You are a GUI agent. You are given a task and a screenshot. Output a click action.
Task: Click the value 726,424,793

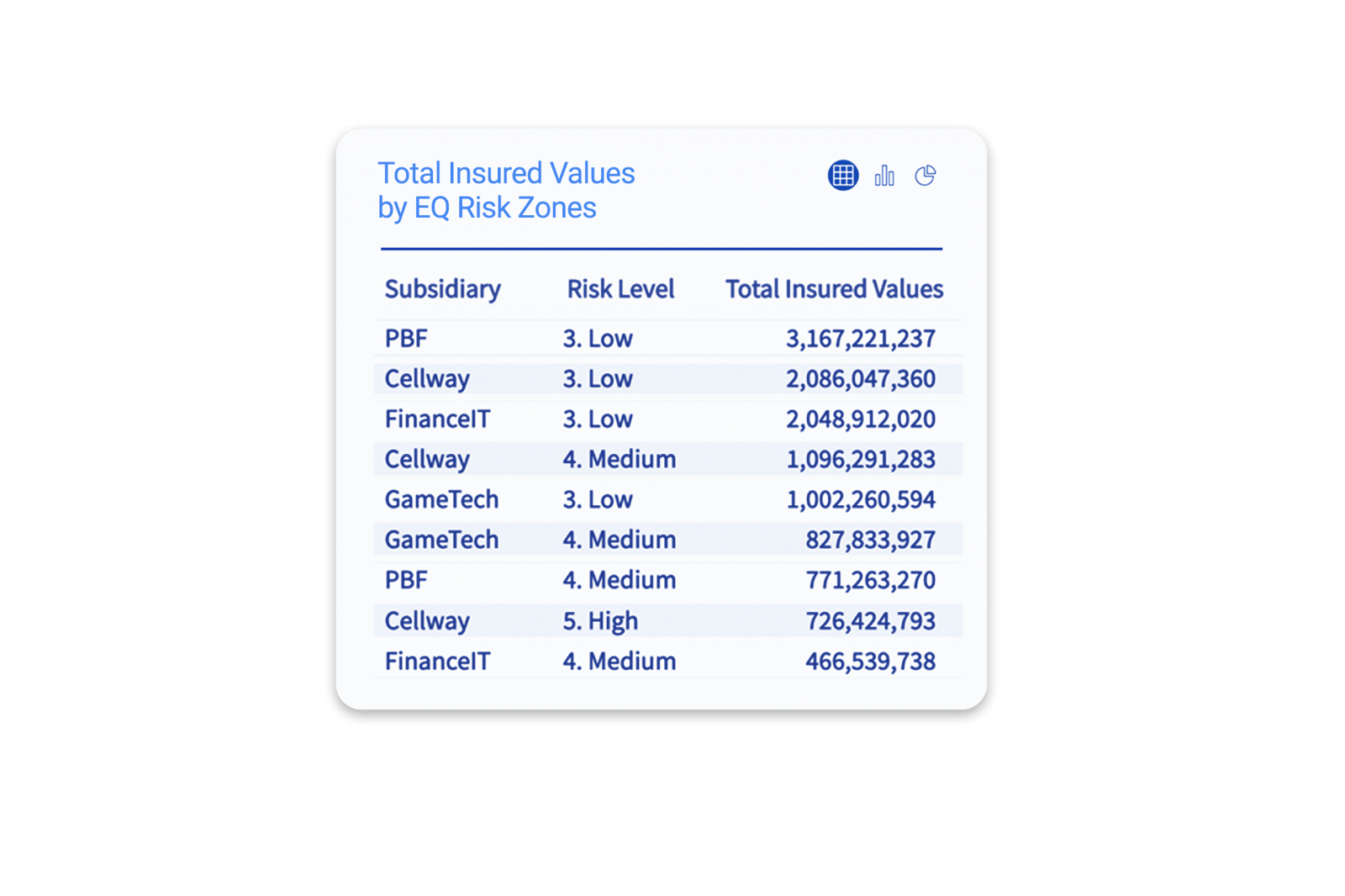[x=871, y=621]
